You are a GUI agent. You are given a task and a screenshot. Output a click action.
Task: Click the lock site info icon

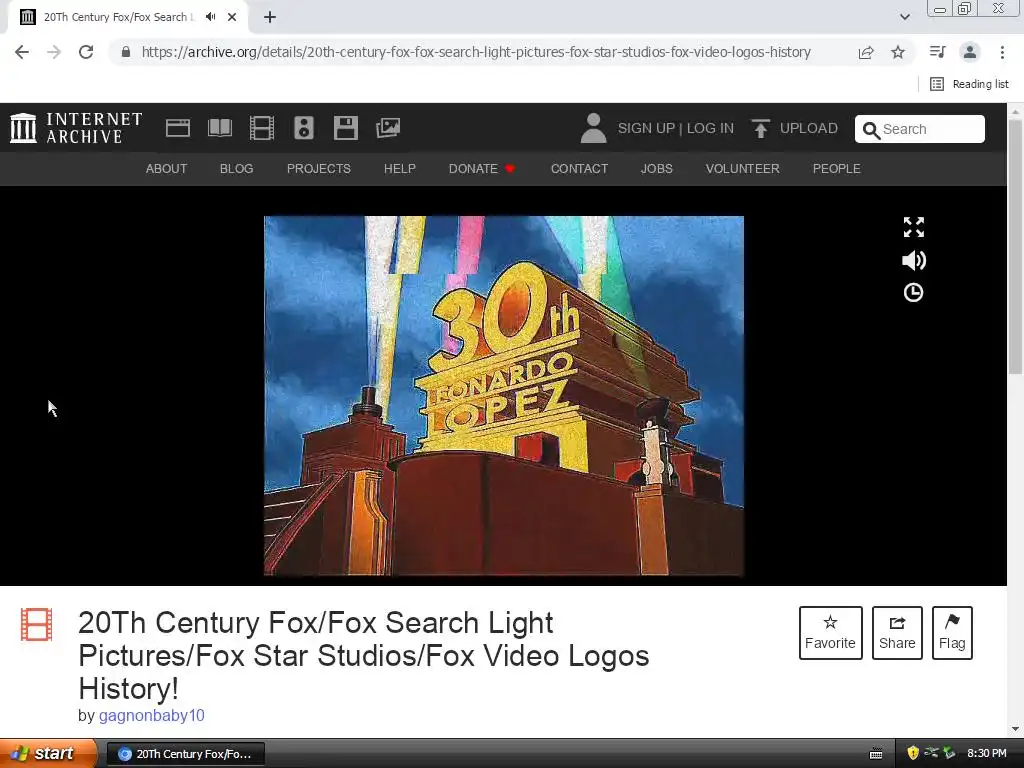pyautogui.click(x=126, y=52)
